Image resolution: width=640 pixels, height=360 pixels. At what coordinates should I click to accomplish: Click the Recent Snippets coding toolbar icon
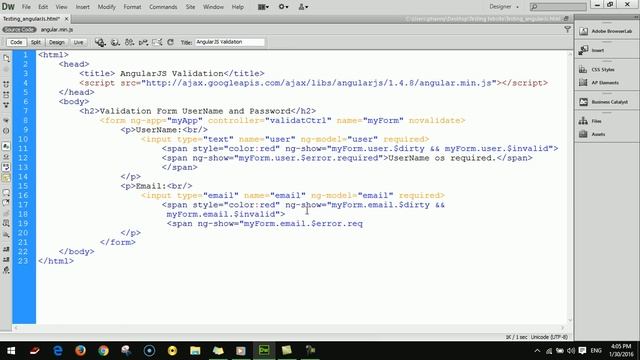[x=6, y=224]
